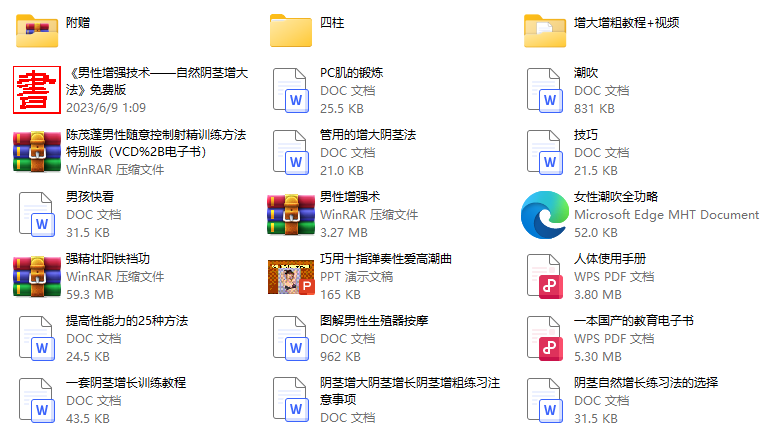Select the 男性增强术 WinRAR archive icon
The height and width of the screenshot is (435, 771).
pyautogui.click(x=291, y=214)
